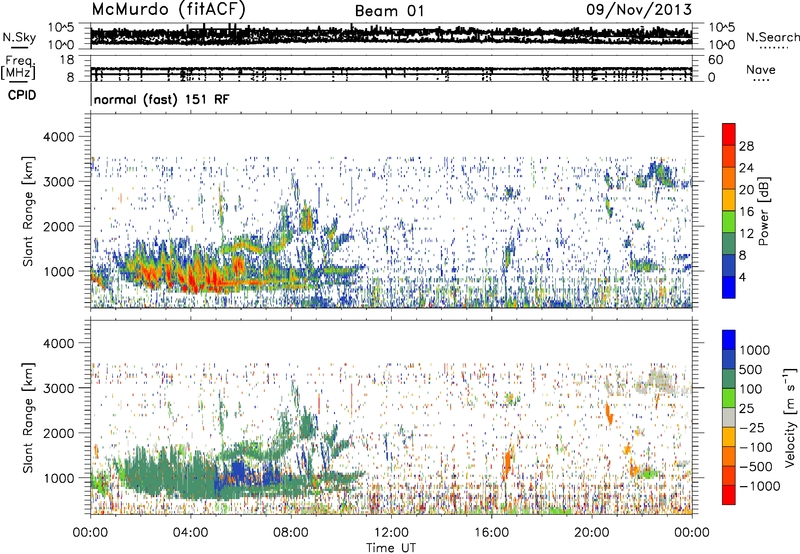800x554 pixels.
Task: Click the '16:00' time axis tick
Action: [491, 533]
